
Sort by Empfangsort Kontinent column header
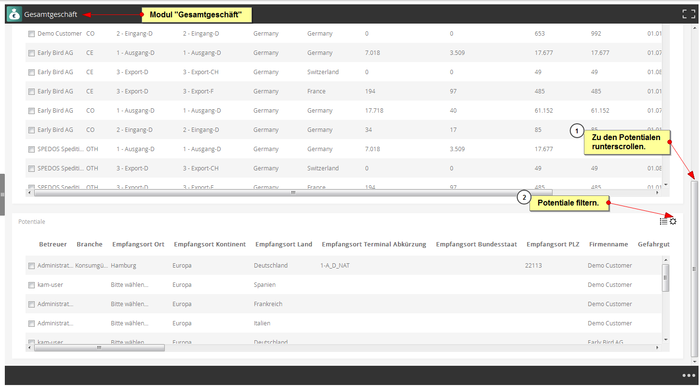[x=209, y=244]
